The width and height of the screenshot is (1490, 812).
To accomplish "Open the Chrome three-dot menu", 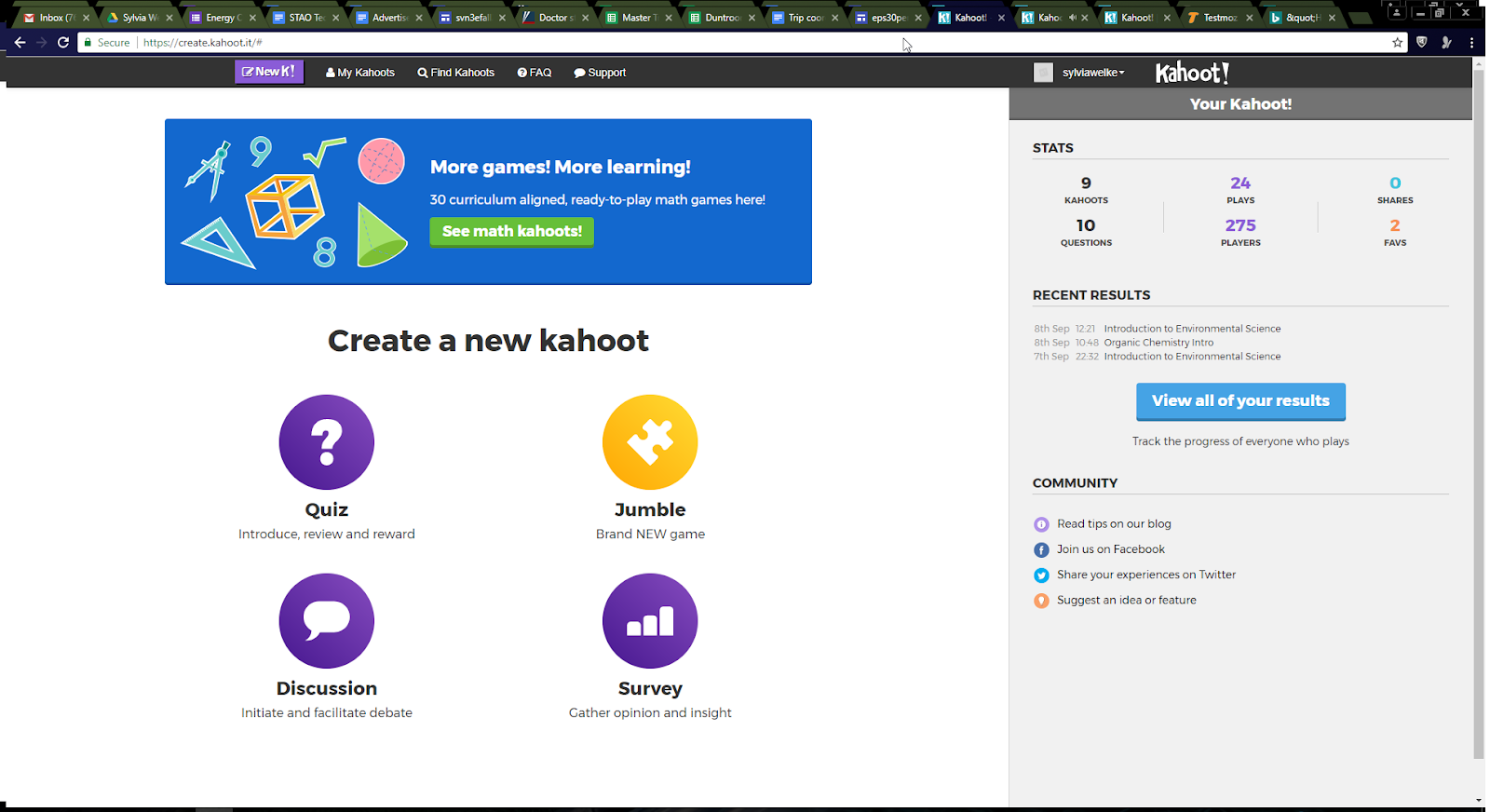I will 1472,43.
